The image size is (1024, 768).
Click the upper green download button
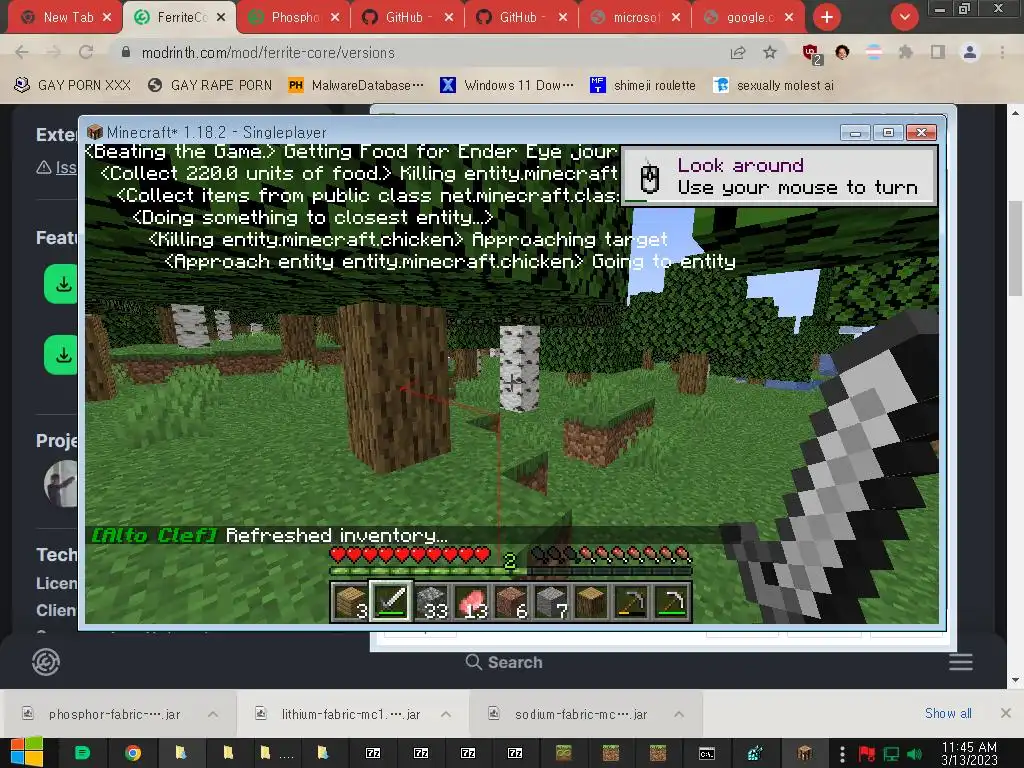click(61, 284)
